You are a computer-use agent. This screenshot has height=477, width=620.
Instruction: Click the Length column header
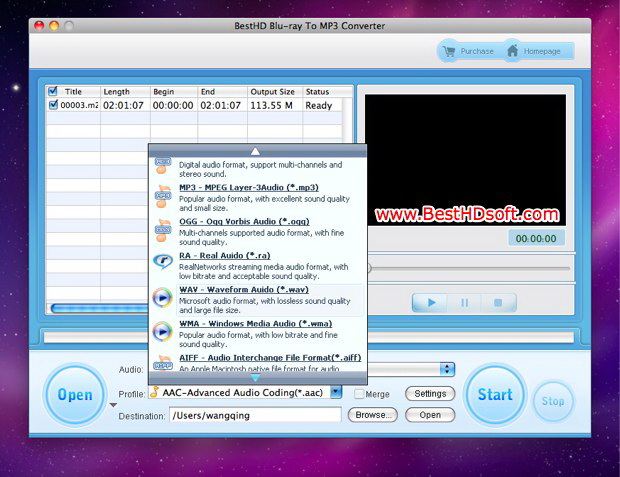(x=125, y=91)
